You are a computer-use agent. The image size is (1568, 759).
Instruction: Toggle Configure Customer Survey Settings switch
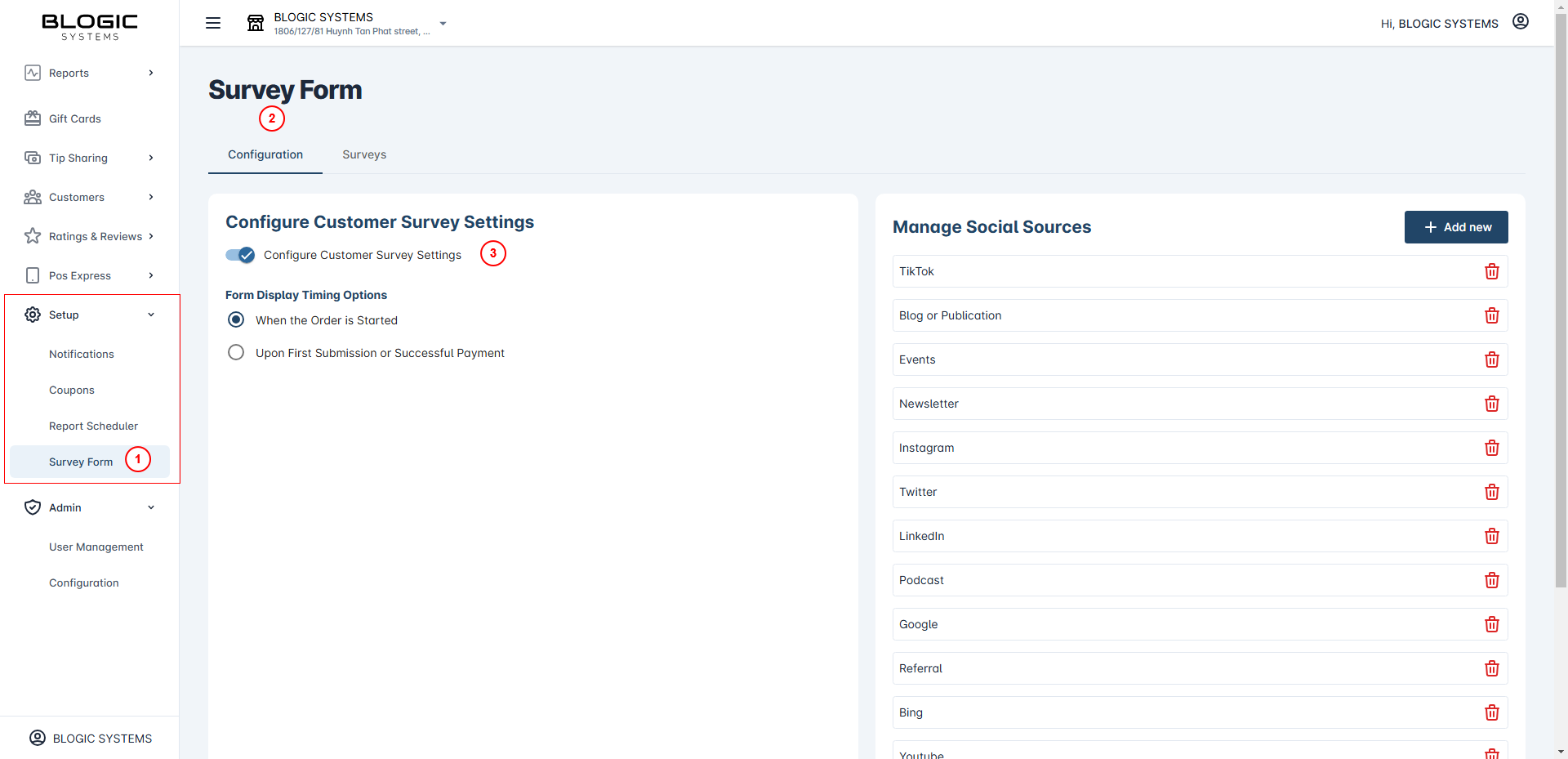[x=240, y=255]
